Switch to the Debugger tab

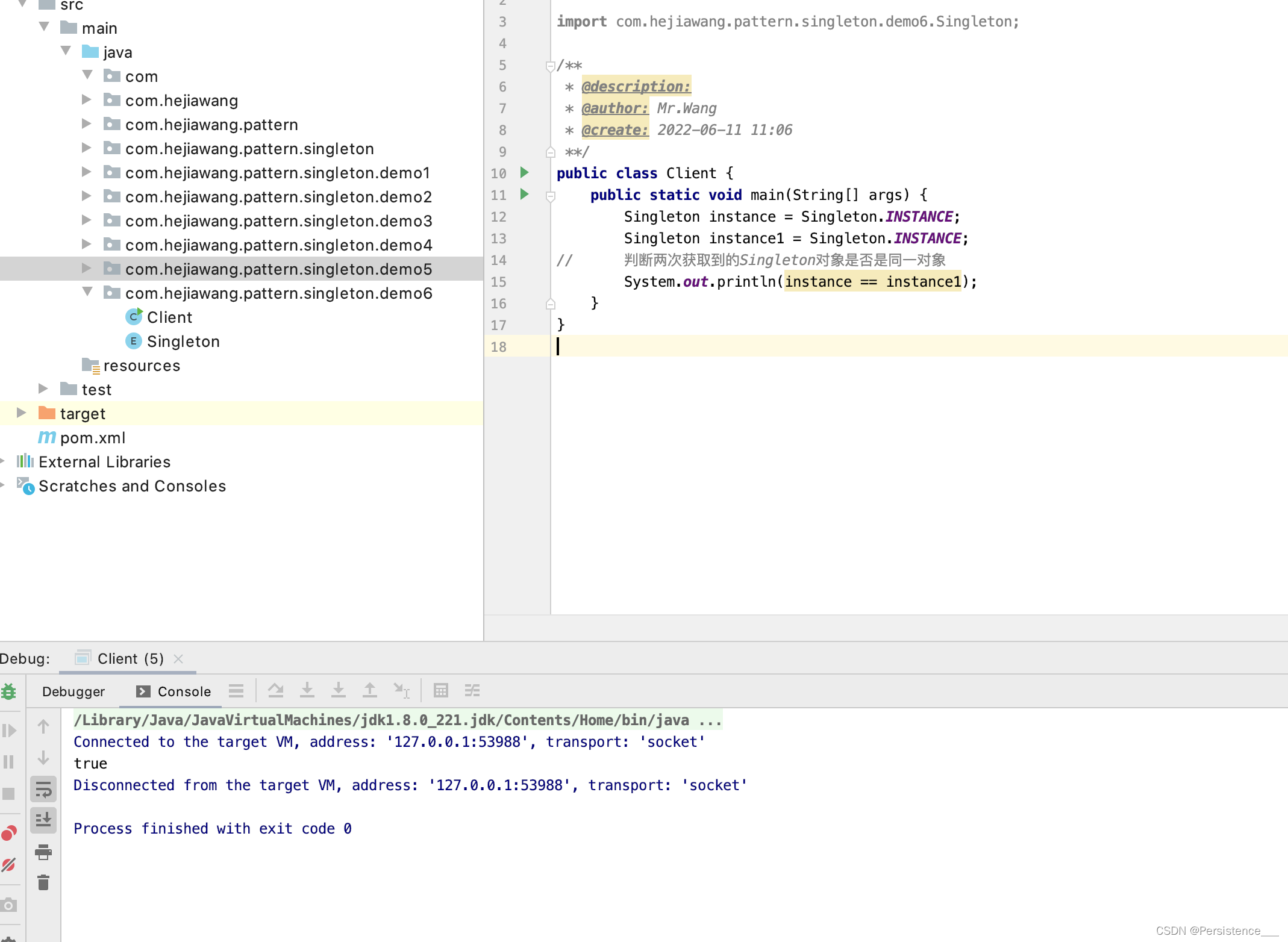coord(73,691)
